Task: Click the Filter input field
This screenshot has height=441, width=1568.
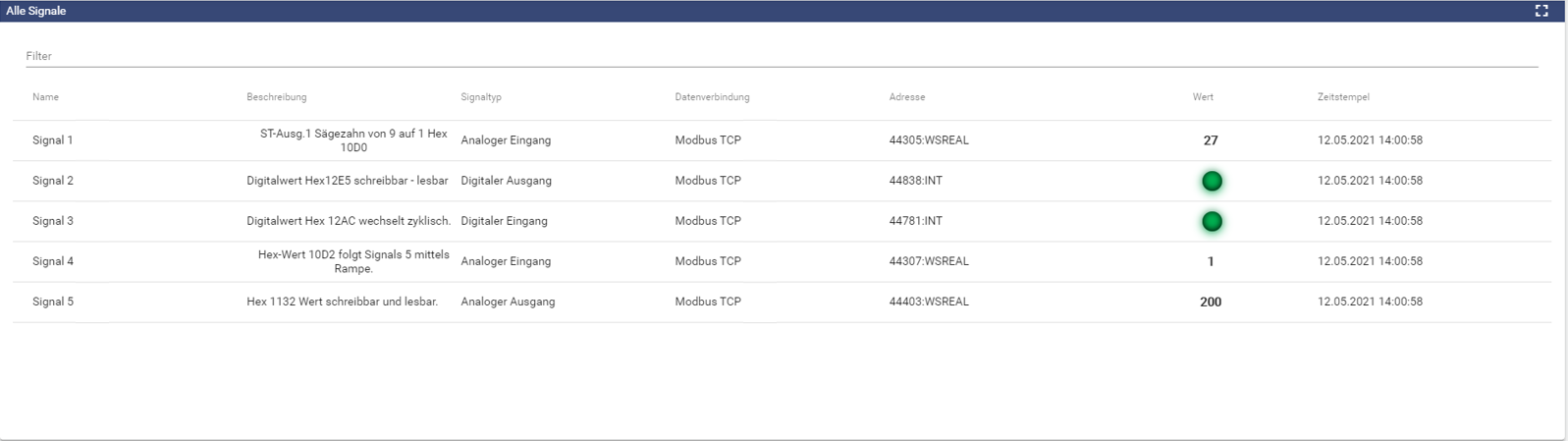Action: [x=781, y=56]
